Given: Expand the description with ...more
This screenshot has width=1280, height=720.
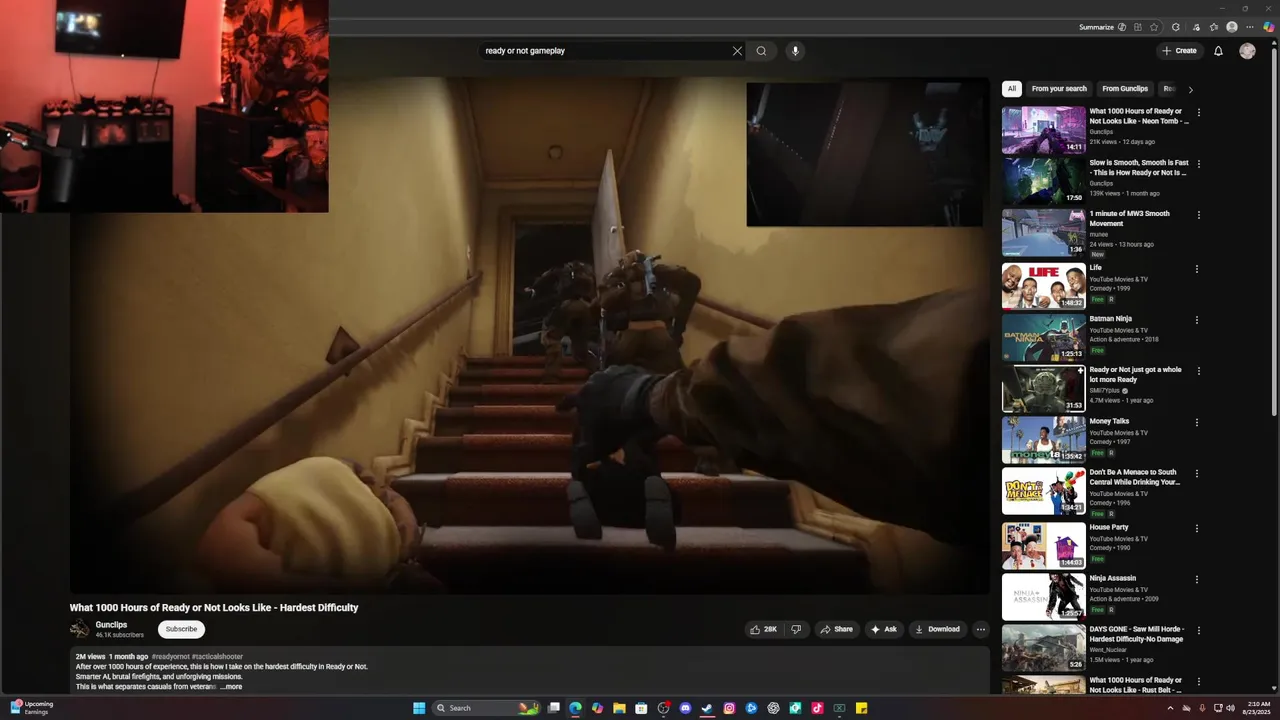Looking at the screenshot, I should 231,687.
